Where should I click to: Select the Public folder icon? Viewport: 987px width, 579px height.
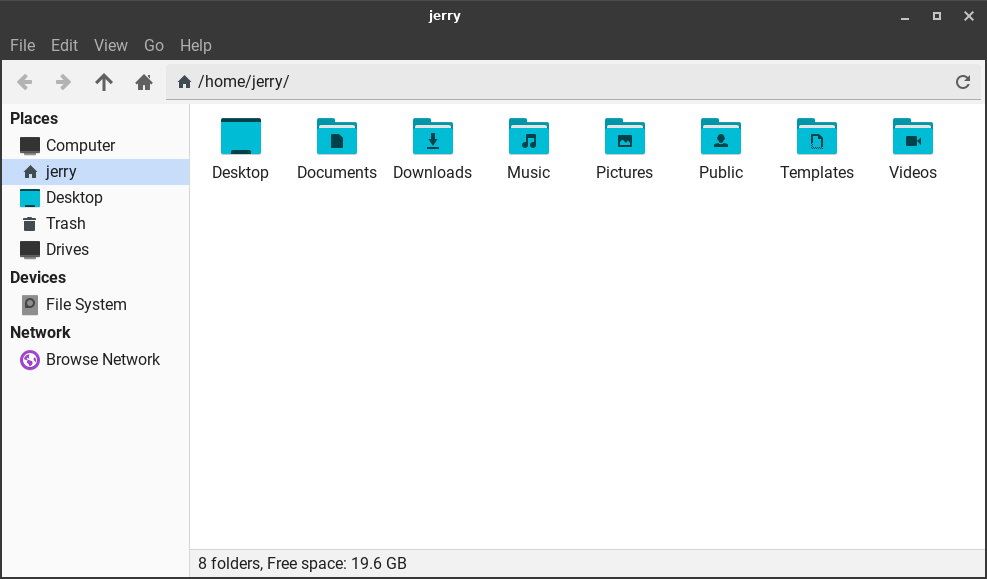pos(720,137)
